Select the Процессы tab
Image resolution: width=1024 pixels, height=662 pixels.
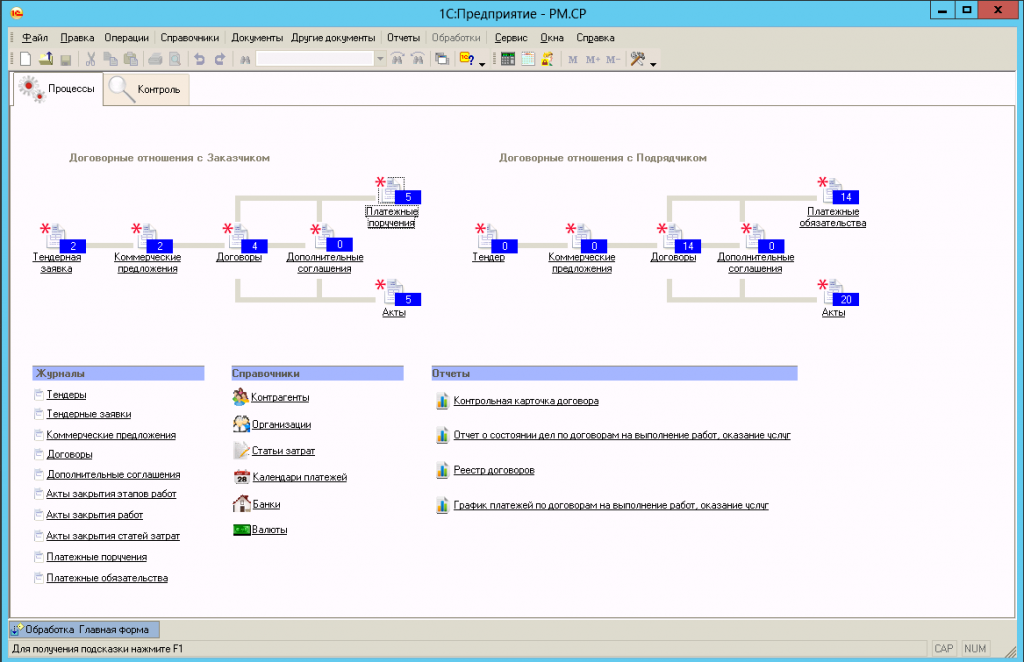[57, 89]
